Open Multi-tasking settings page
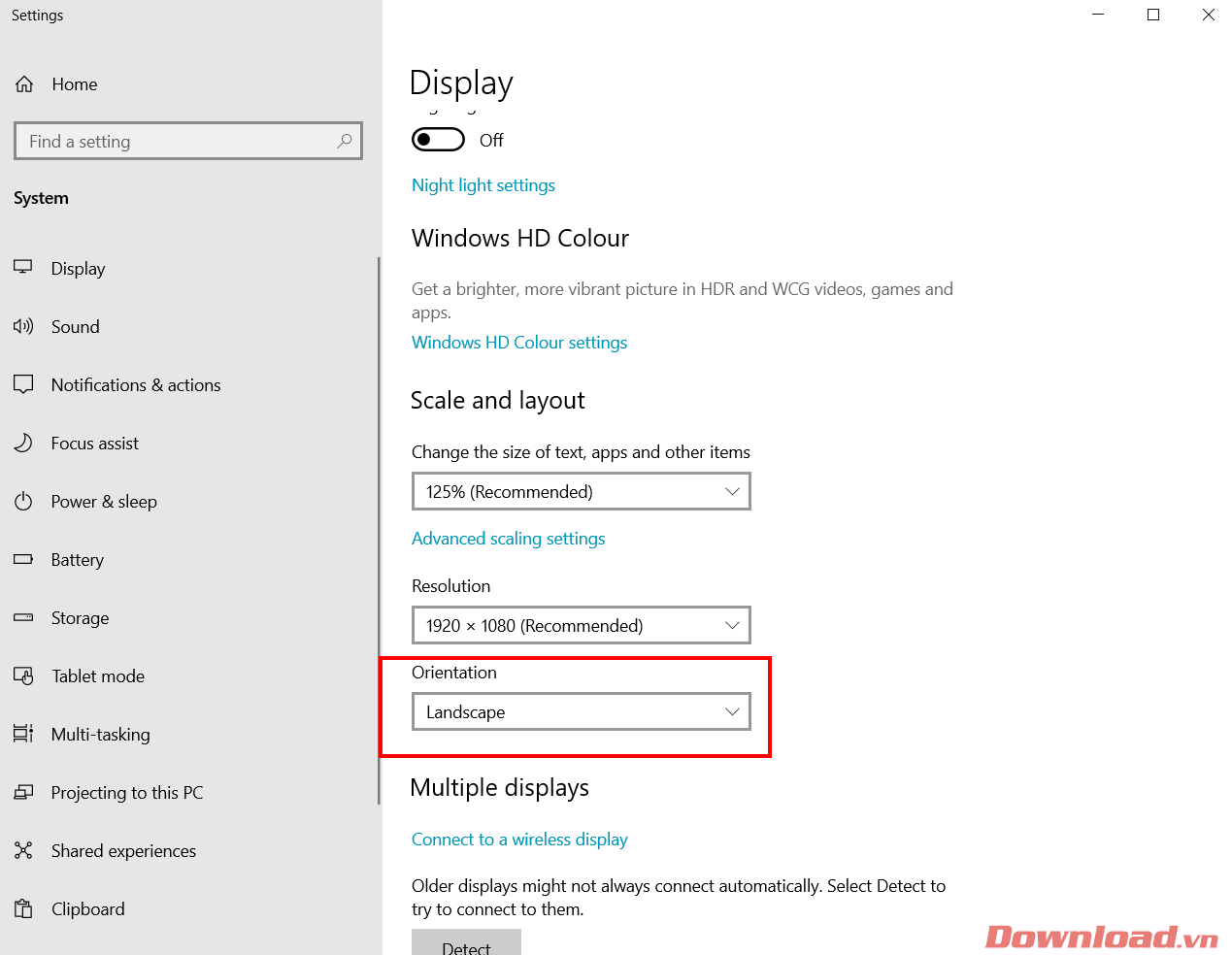Image resolution: width=1232 pixels, height=955 pixels. 101,735
